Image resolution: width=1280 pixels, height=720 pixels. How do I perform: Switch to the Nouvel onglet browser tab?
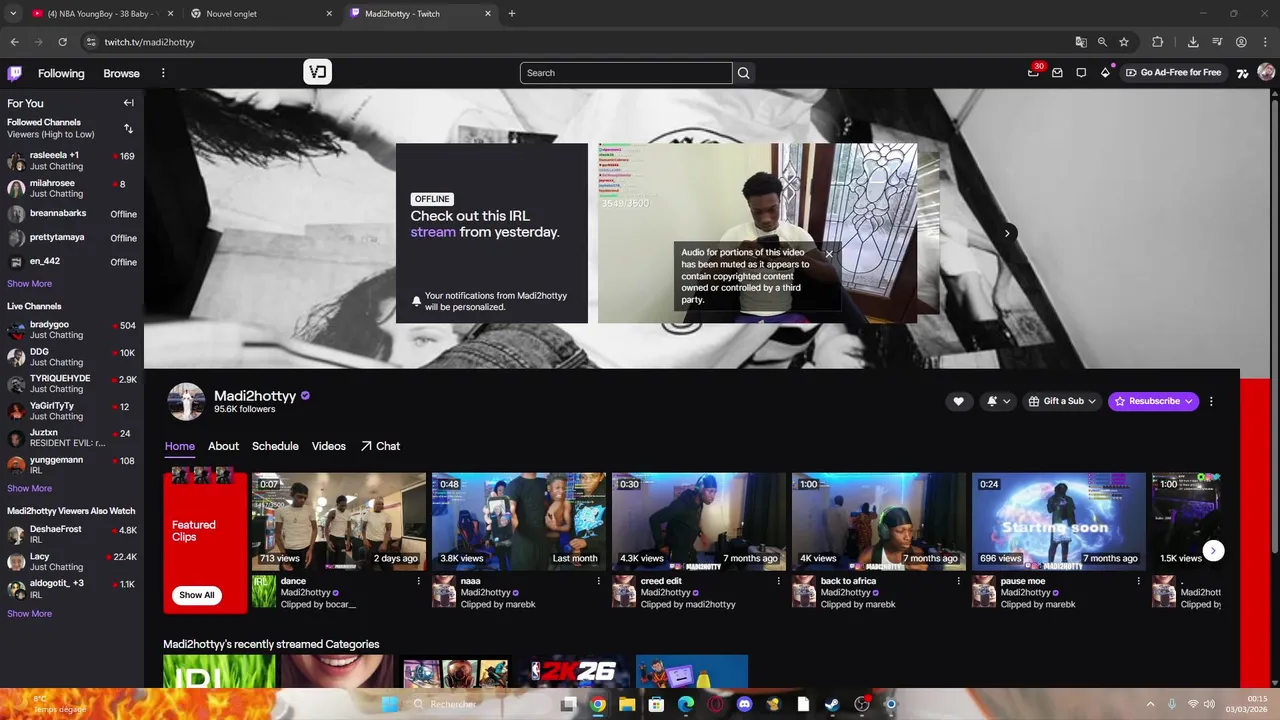click(x=262, y=14)
